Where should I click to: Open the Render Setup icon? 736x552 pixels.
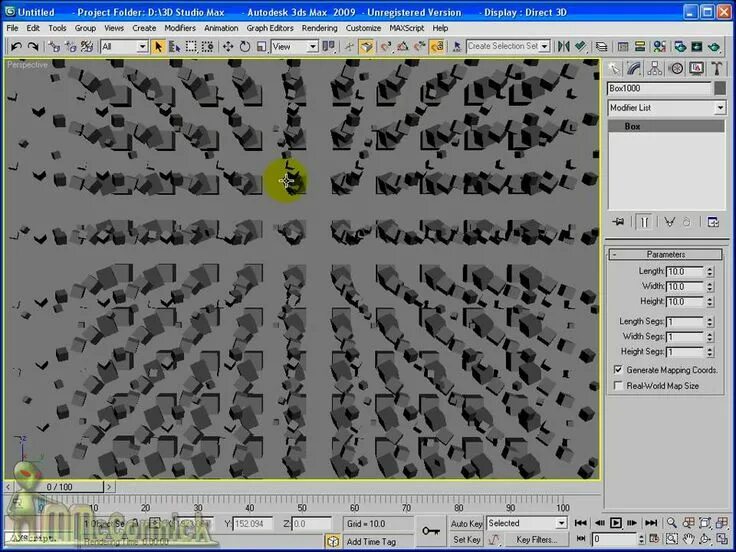point(680,46)
